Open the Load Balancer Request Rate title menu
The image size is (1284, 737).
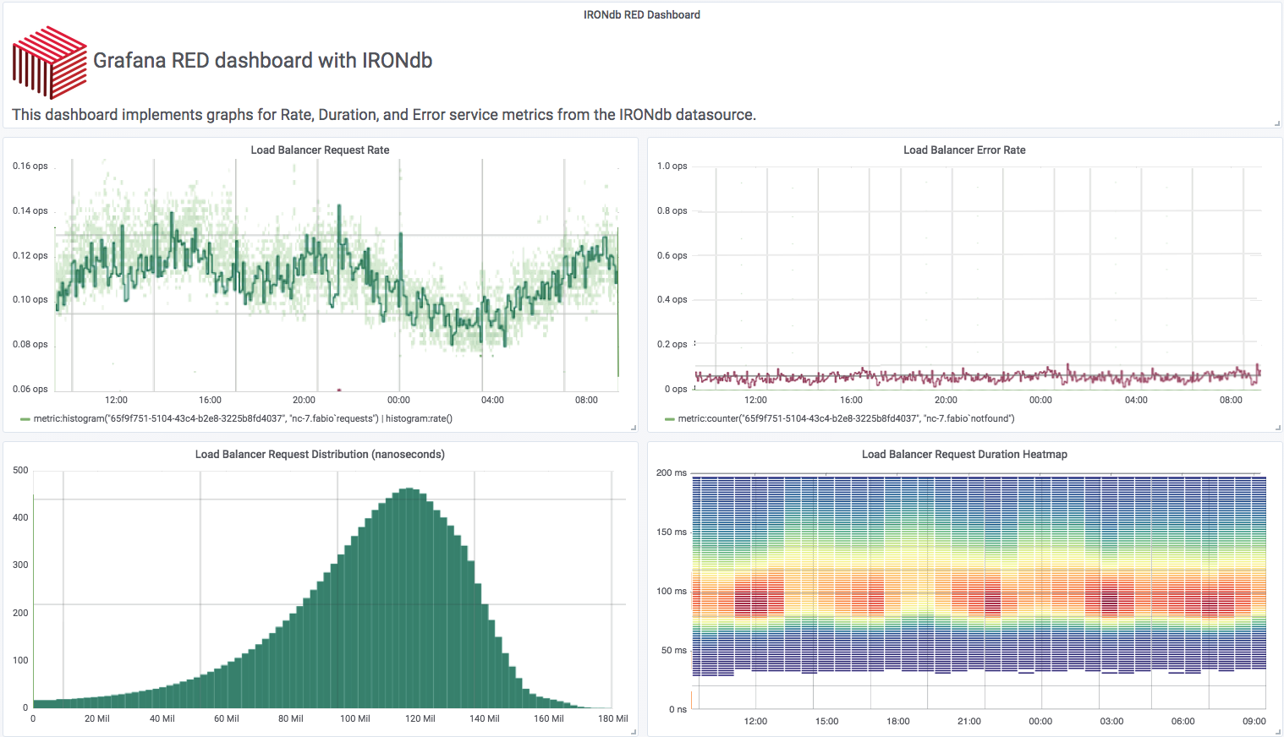(x=320, y=150)
